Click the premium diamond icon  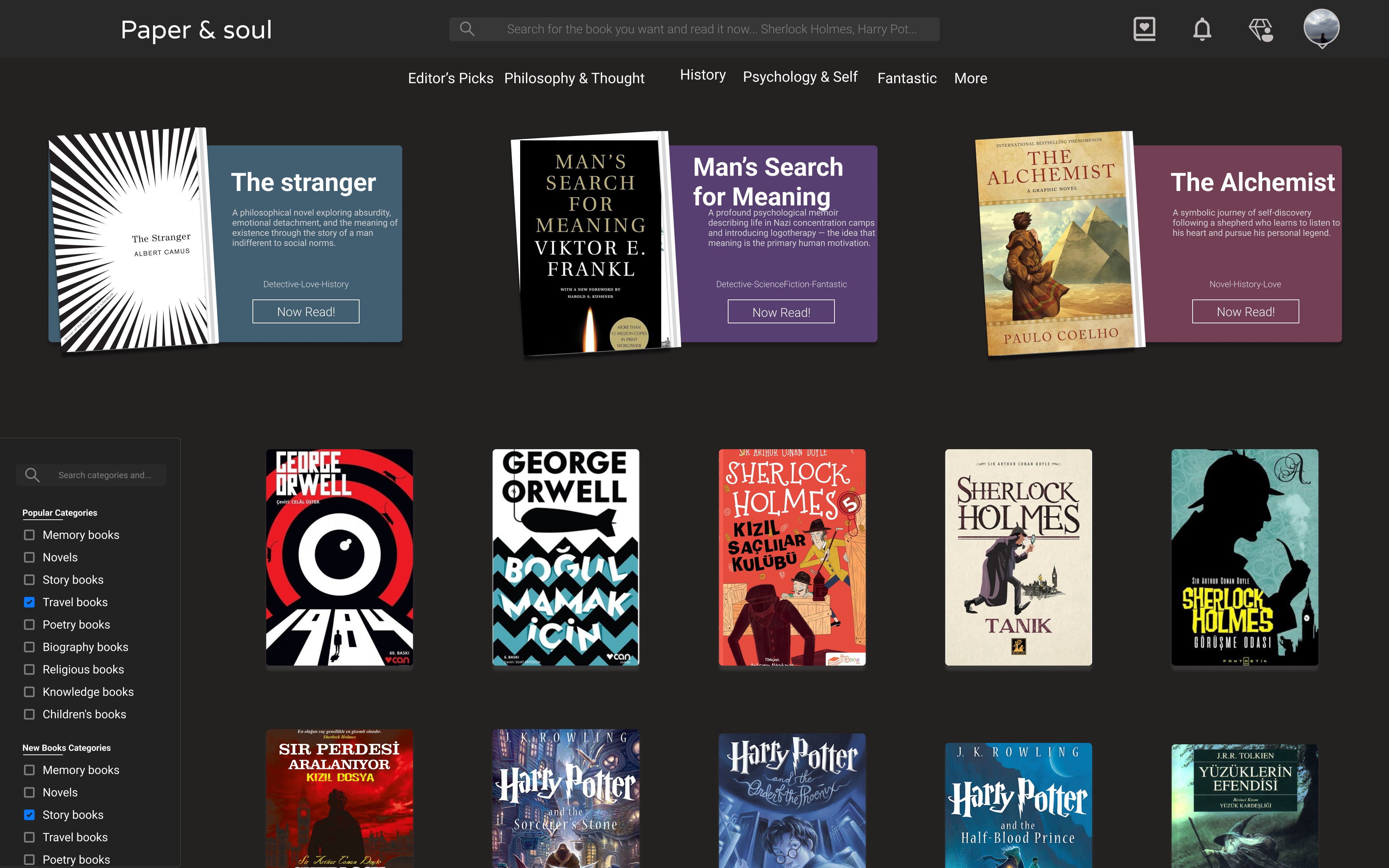coord(1261,29)
